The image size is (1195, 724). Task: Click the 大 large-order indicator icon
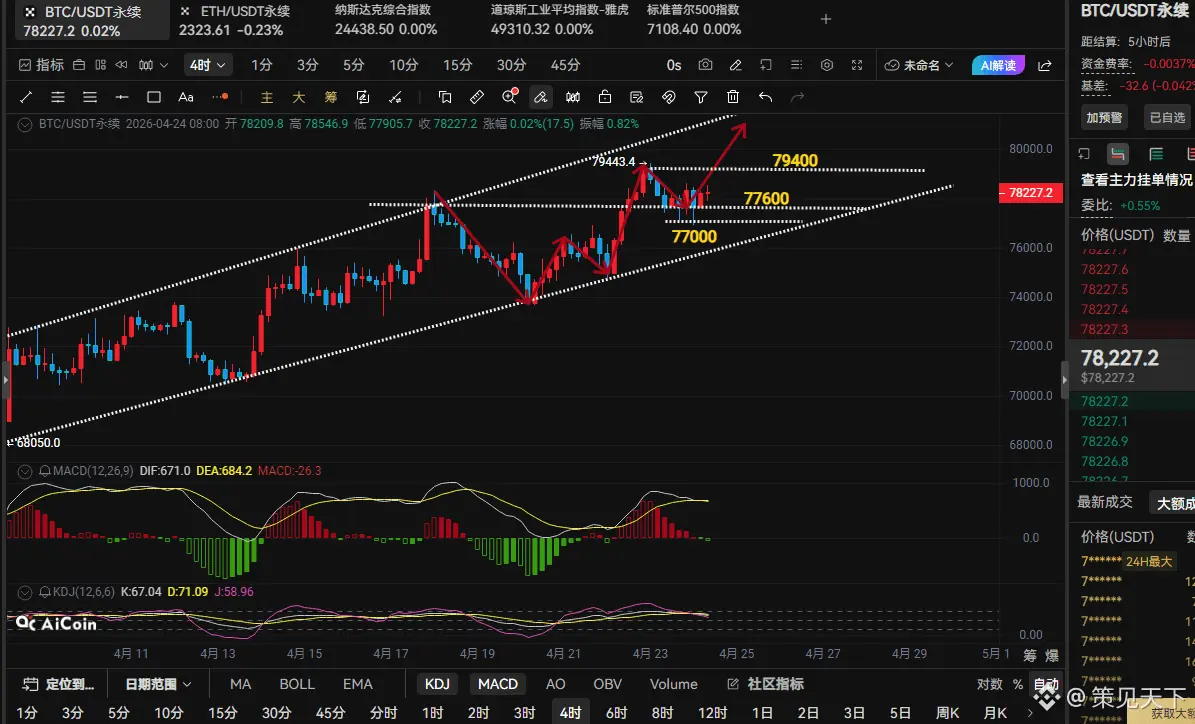click(x=299, y=97)
